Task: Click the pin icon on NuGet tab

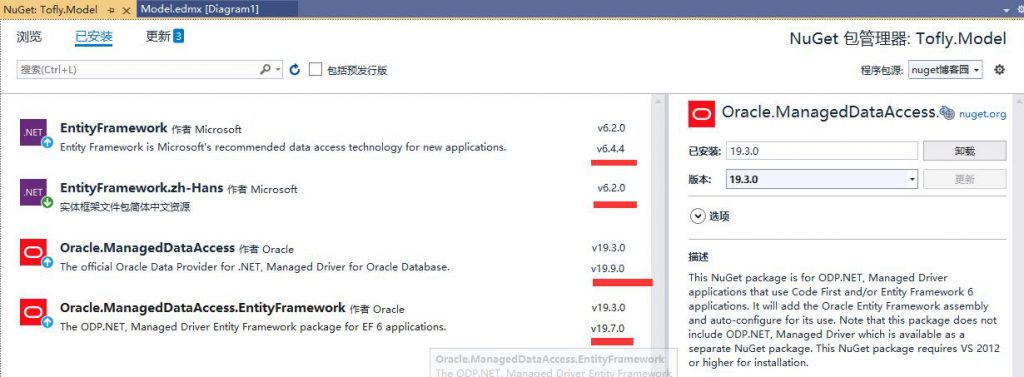Action: [x=111, y=9]
